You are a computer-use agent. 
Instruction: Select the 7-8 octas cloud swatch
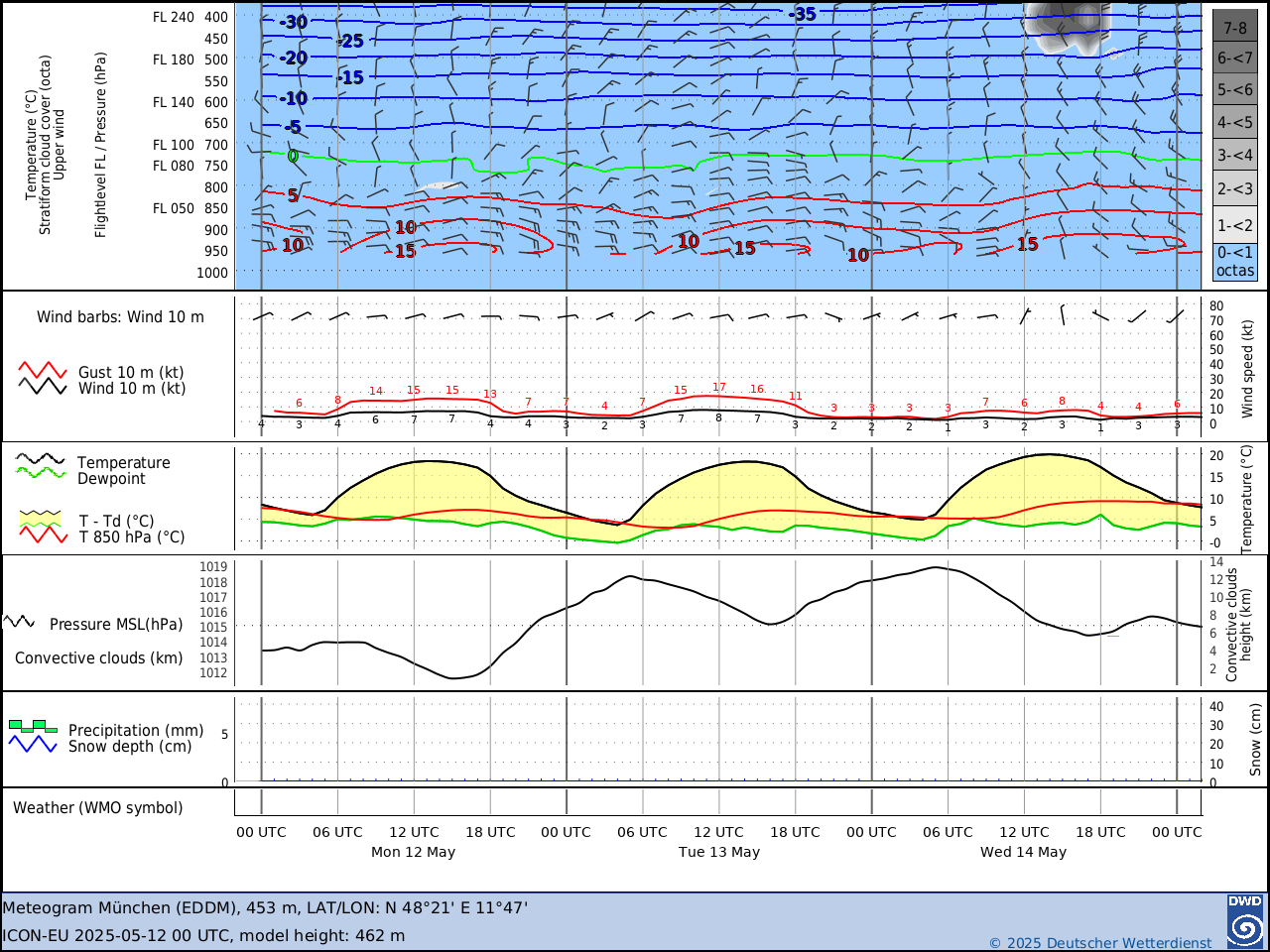click(1235, 27)
